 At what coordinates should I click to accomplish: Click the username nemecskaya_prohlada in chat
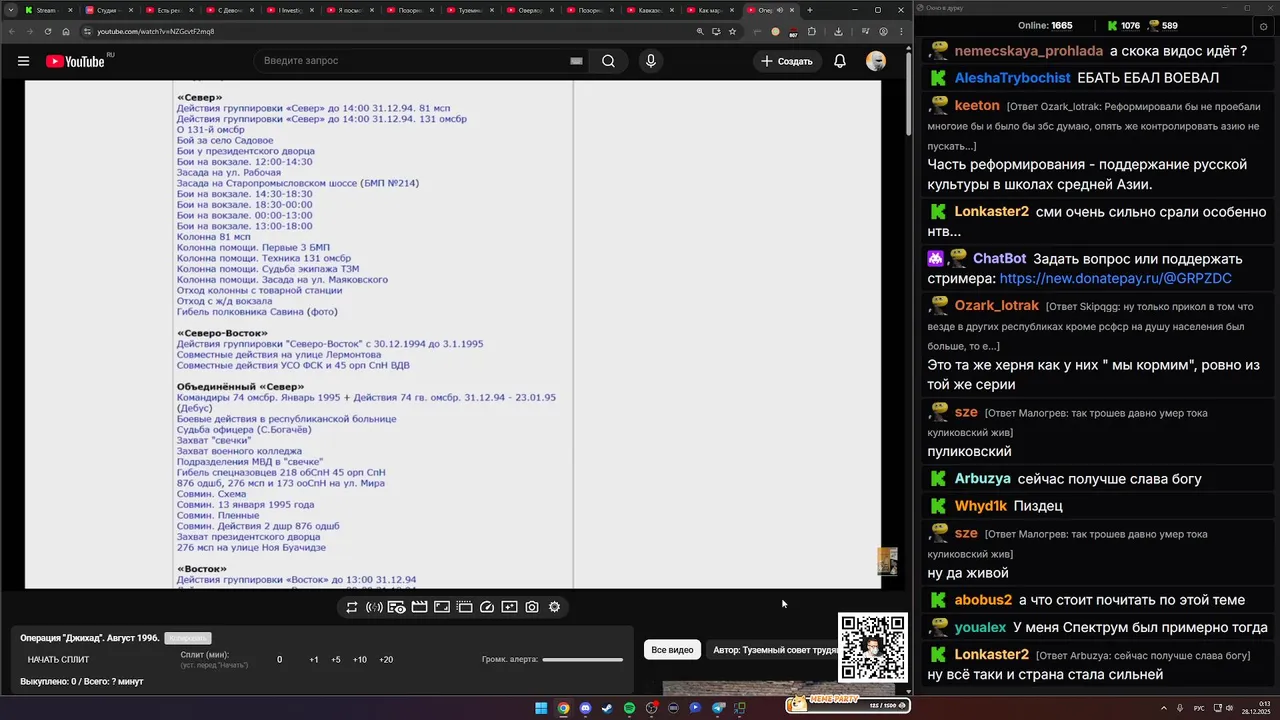tap(1029, 51)
